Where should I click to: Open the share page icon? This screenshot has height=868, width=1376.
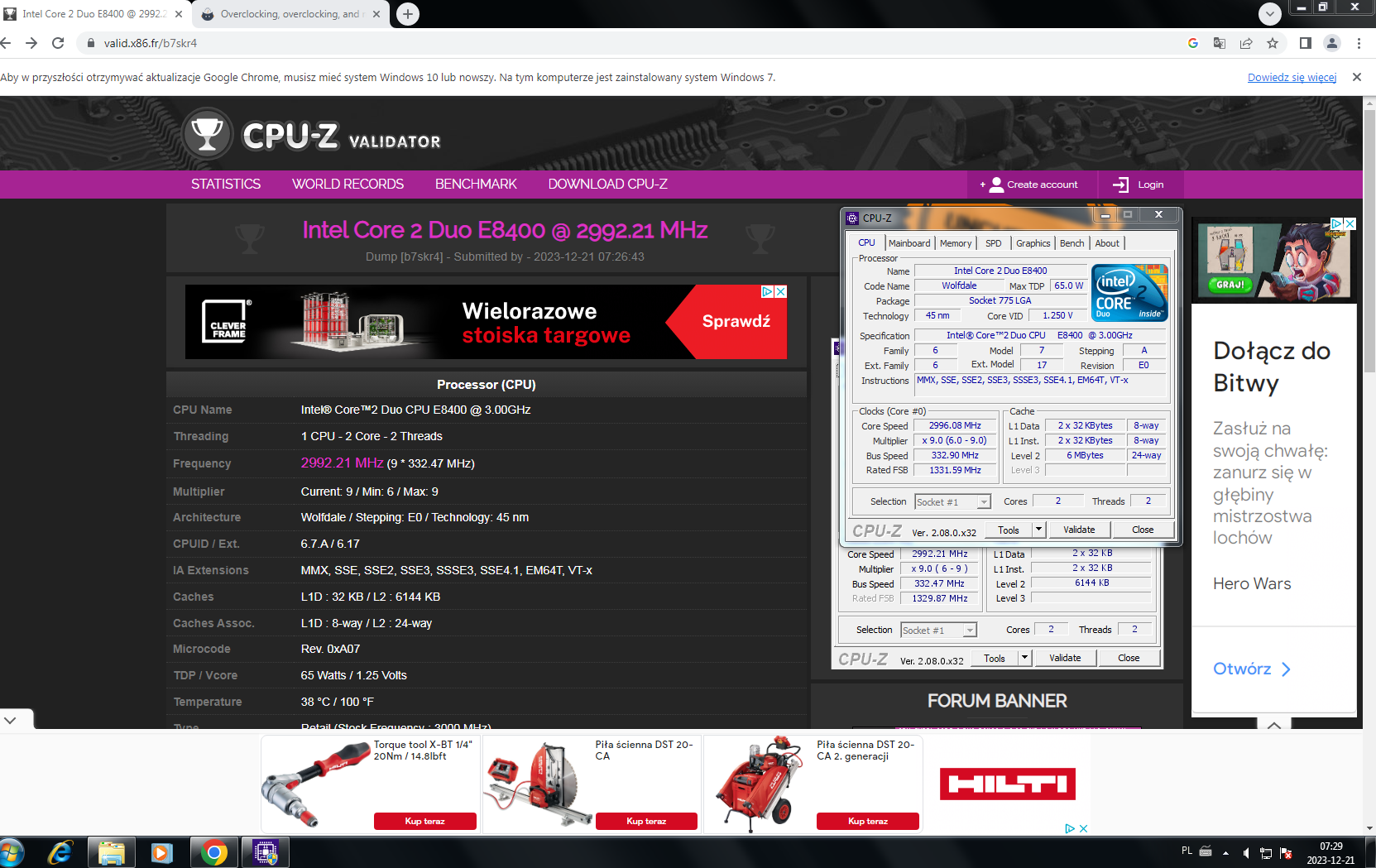click(x=1246, y=43)
